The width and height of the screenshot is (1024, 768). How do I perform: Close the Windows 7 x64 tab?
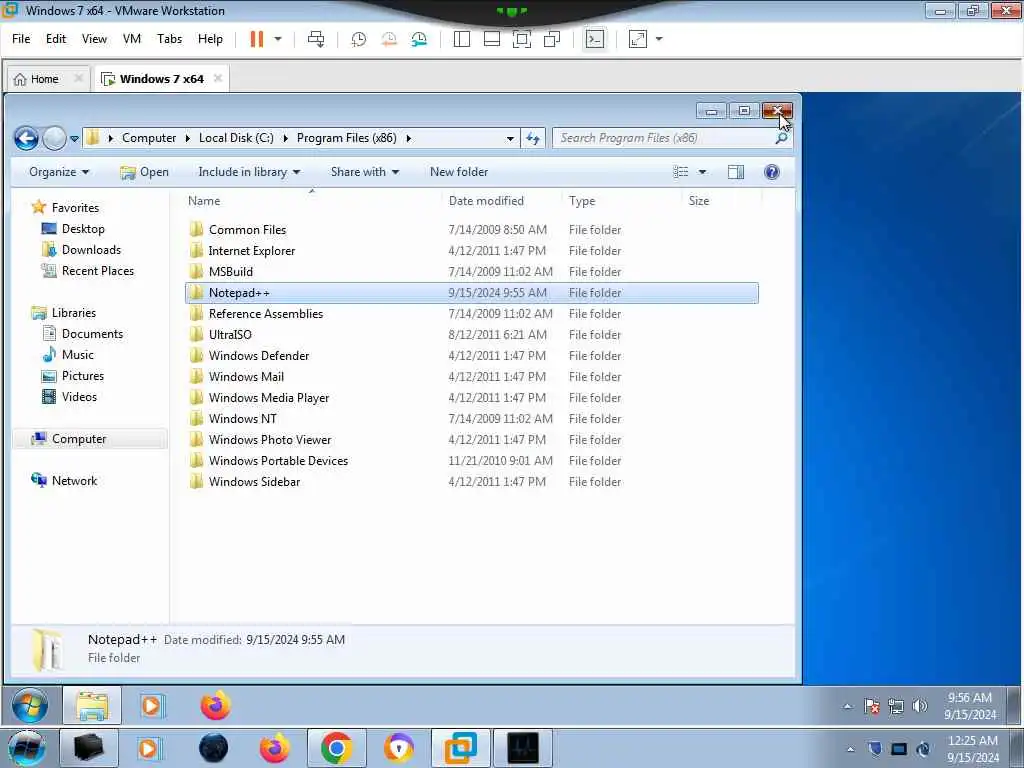[218, 78]
